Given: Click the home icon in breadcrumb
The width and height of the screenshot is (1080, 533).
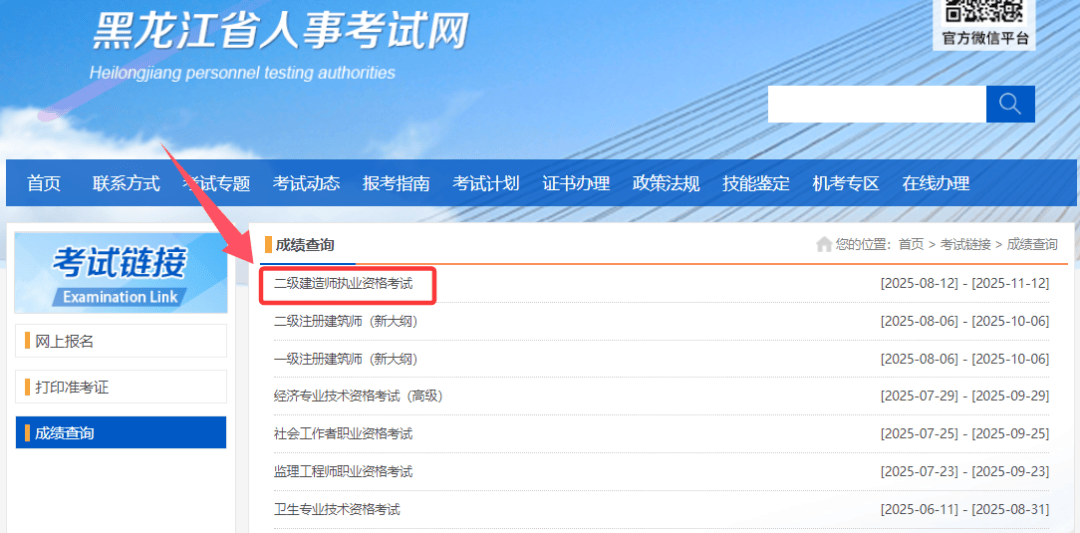Looking at the screenshot, I should (x=824, y=244).
